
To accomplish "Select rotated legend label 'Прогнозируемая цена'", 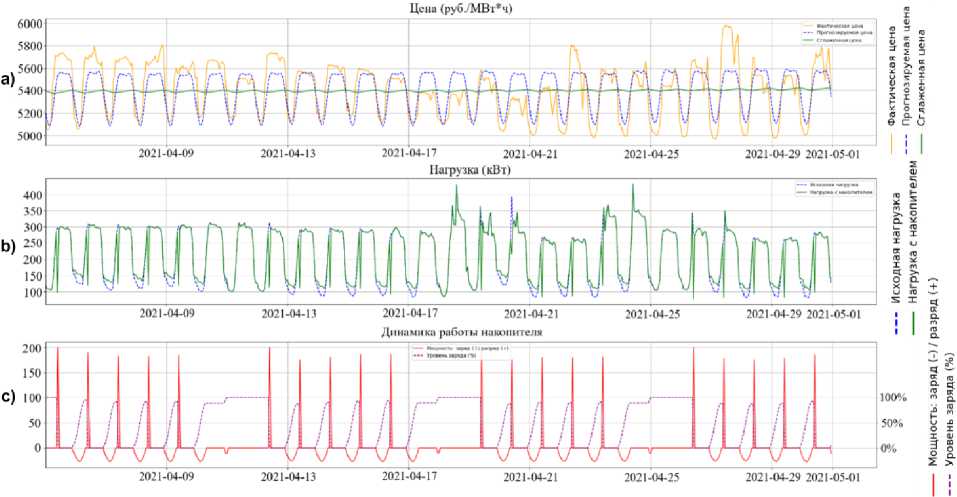I will pyautogui.click(x=908, y=65).
